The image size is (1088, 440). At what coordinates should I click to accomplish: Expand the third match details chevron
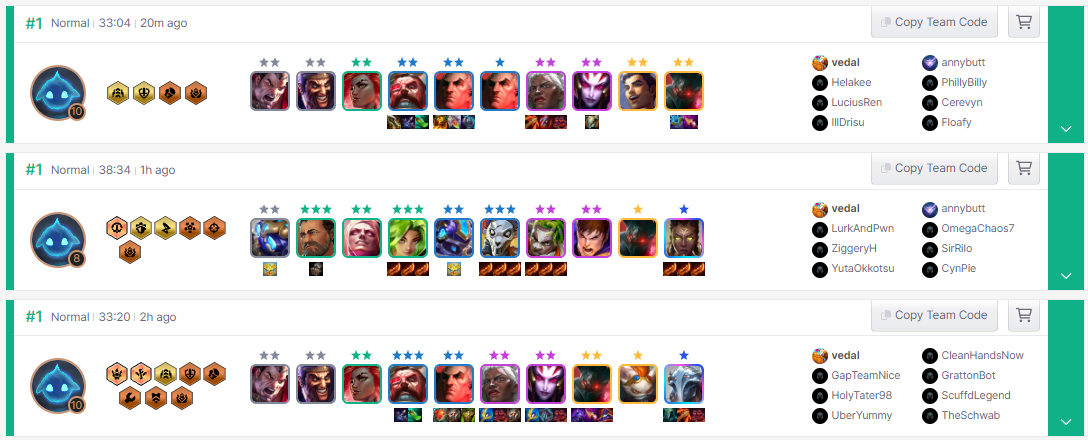click(x=1067, y=422)
